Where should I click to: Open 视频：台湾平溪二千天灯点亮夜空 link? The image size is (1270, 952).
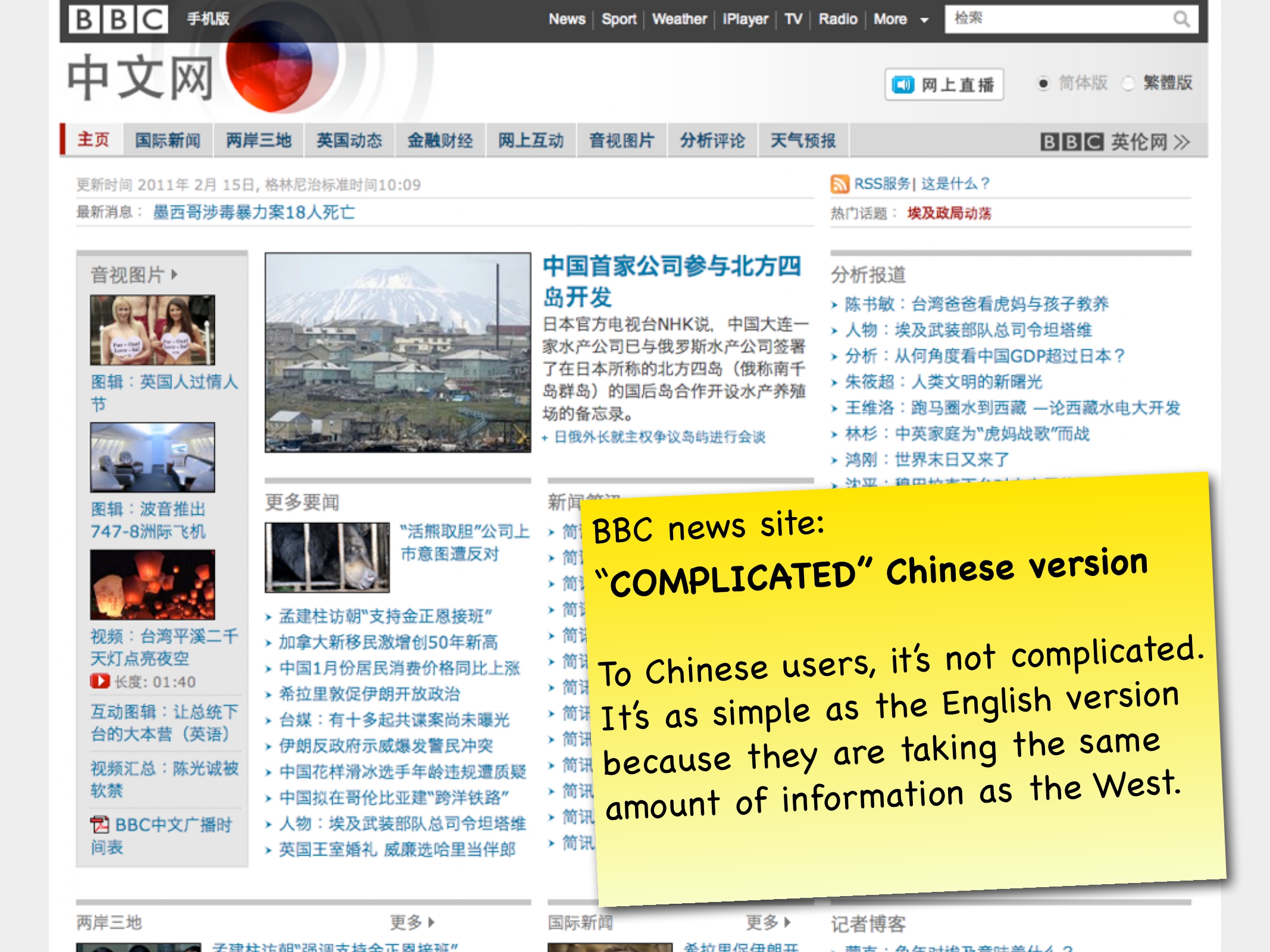tap(164, 647)
